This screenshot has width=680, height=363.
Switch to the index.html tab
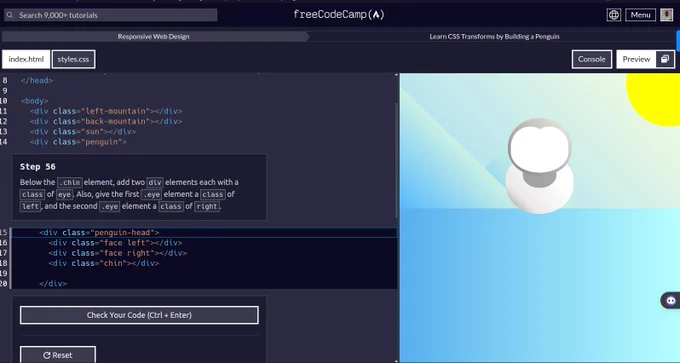pyautogui.click(x=26, y=59)
